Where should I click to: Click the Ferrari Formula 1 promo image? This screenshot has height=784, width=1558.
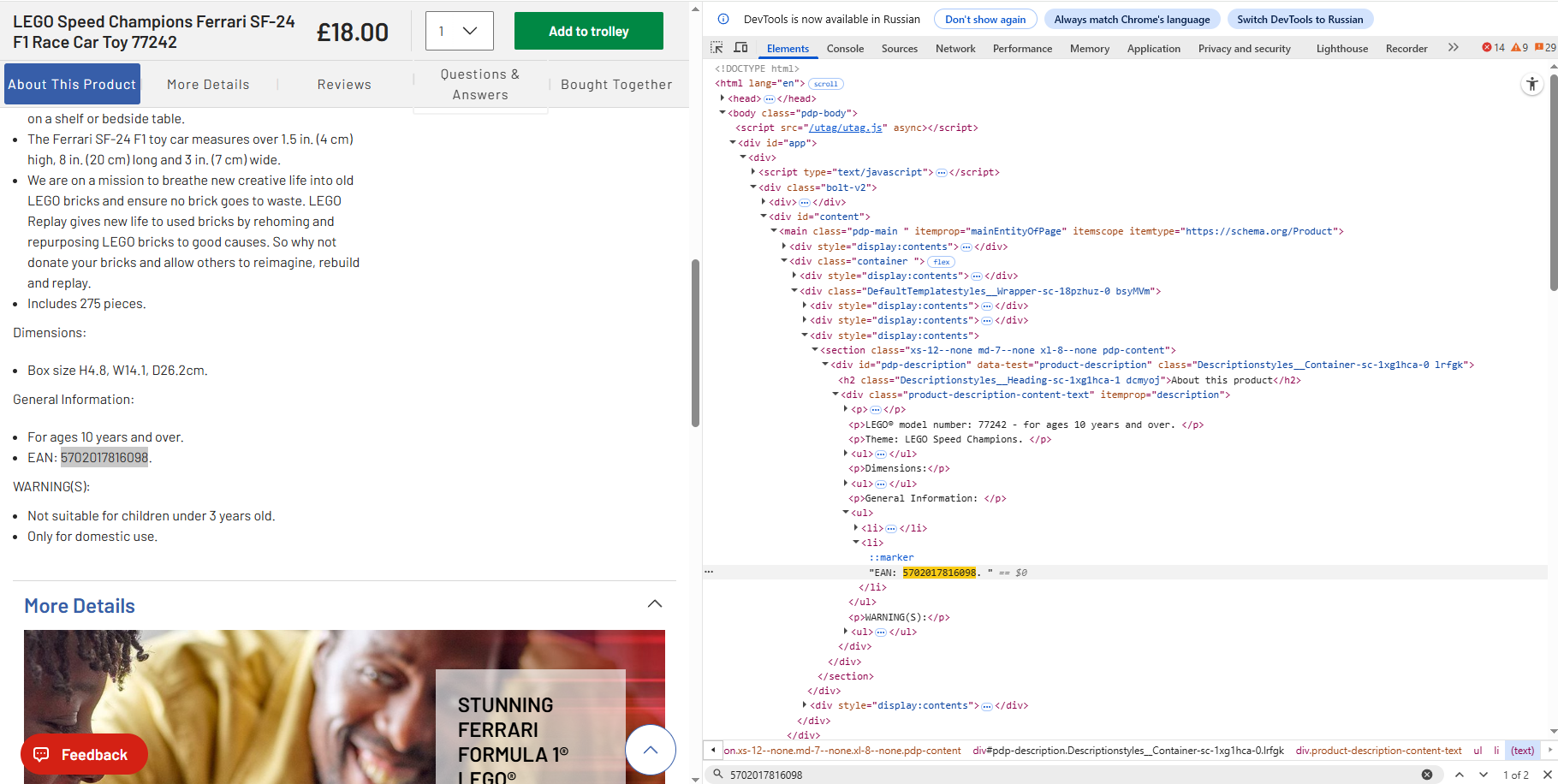pyautogui.click(x=344, y=707)
